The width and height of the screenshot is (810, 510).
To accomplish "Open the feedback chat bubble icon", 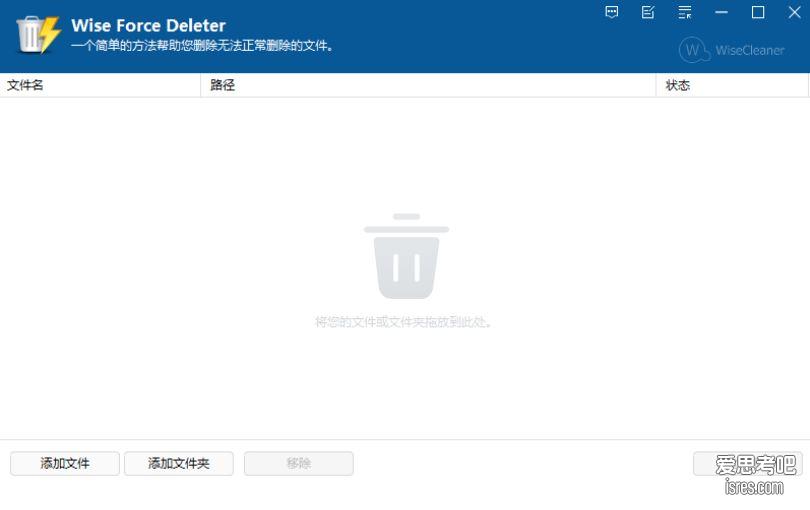I will click(x=612, y=12).
